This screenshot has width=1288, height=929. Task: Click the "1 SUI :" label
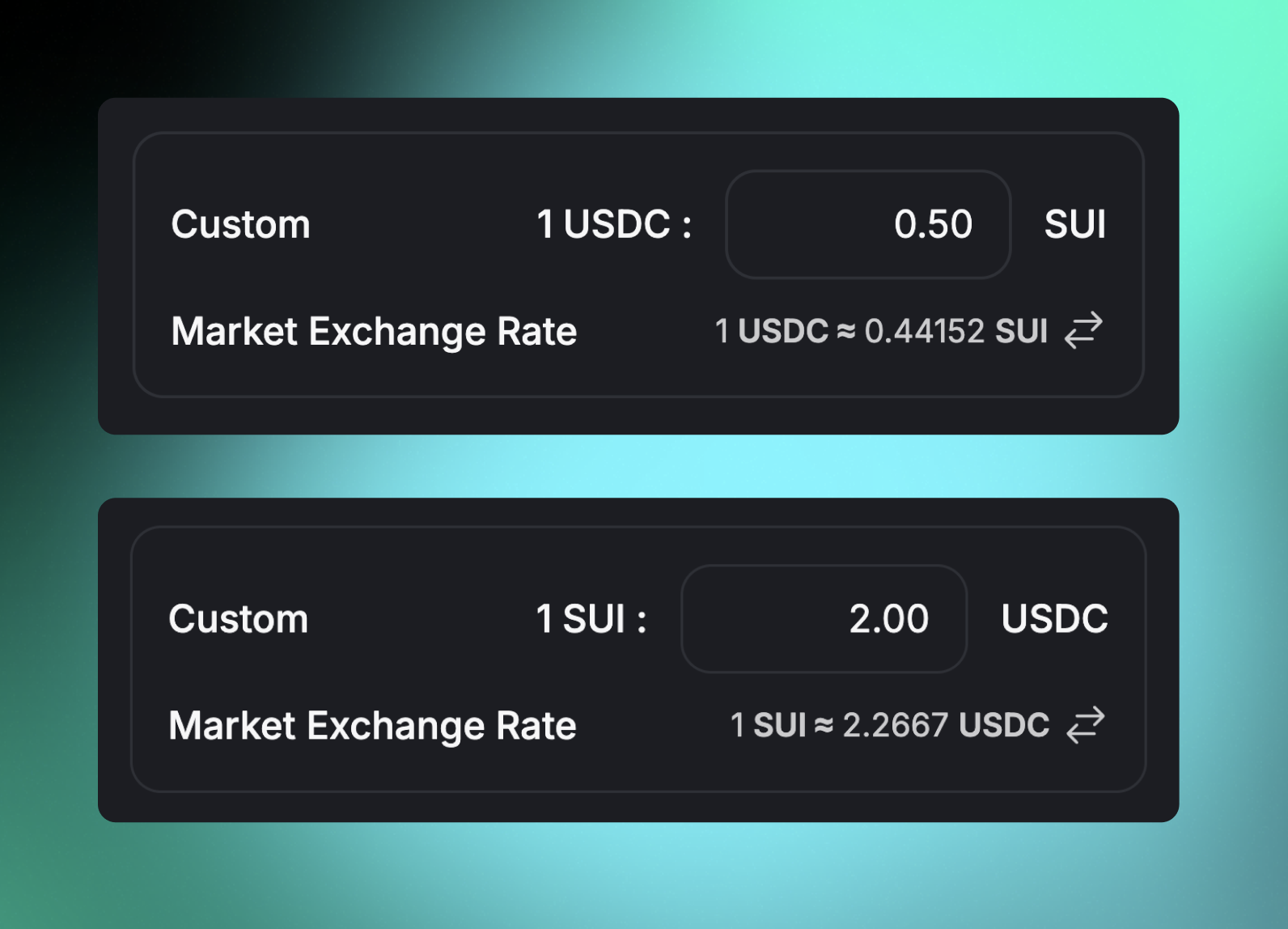coord(591,619)
